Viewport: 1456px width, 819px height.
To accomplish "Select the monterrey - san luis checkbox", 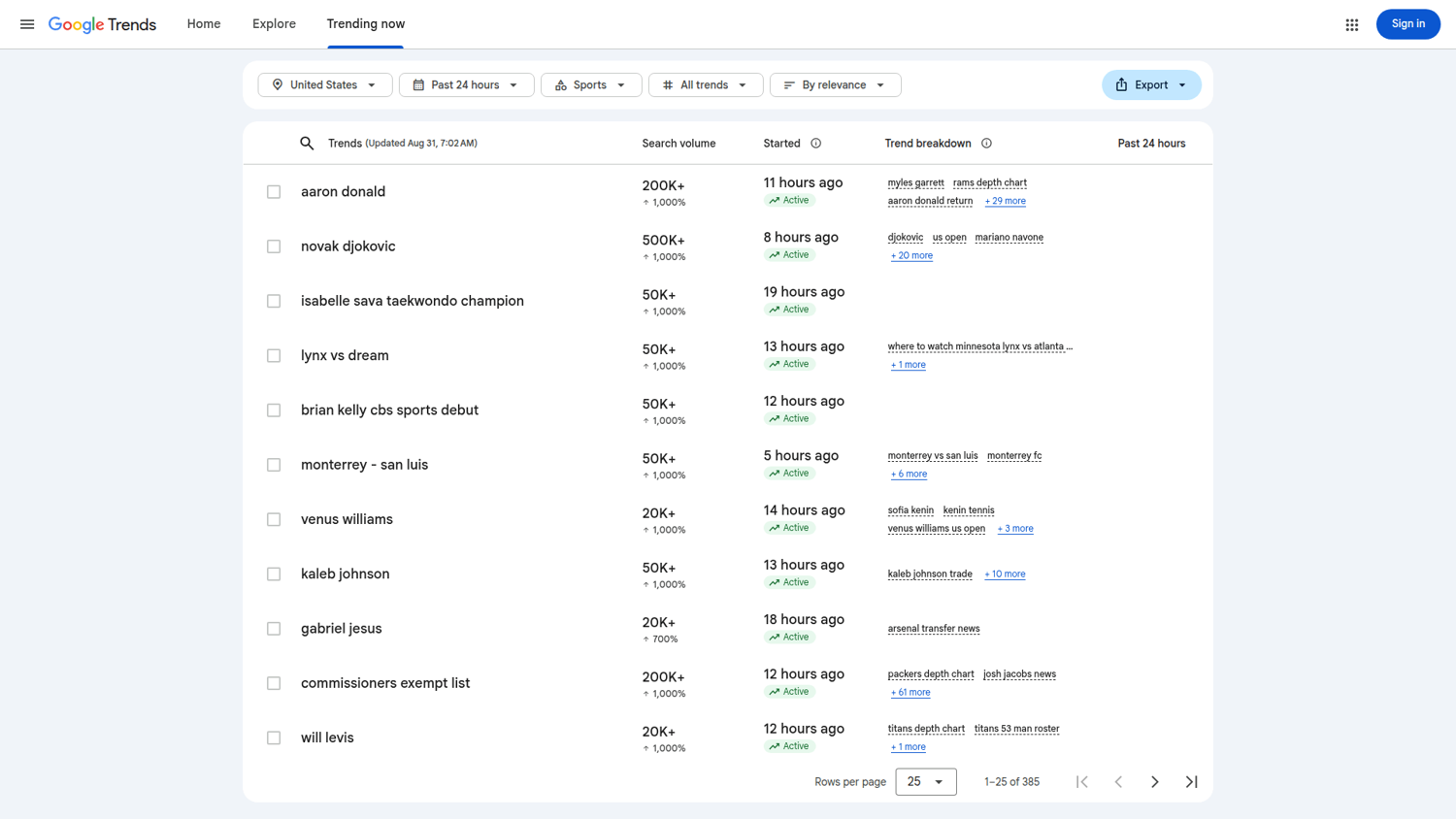I will point(274,465).
